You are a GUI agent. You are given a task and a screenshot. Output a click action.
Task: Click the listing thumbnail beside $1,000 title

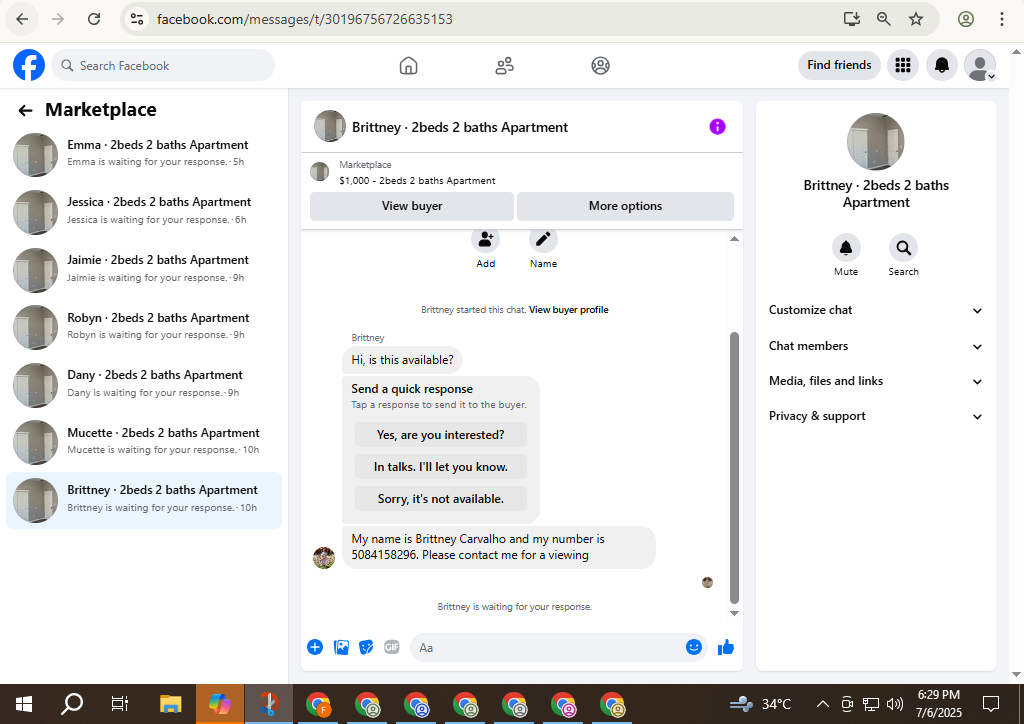pos(319,172)
